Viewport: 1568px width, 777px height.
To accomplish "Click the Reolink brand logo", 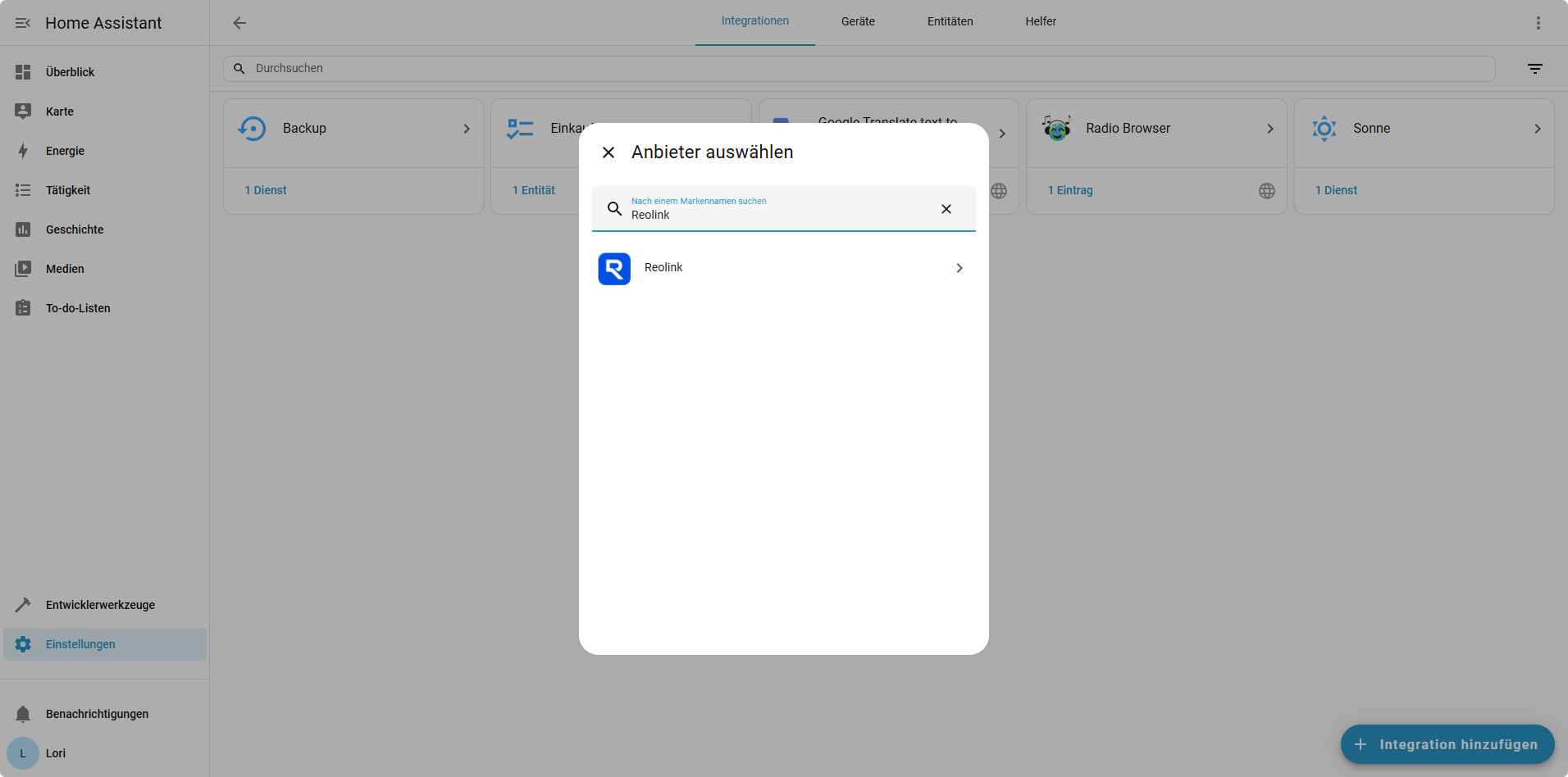I will (x=614, y=269).
